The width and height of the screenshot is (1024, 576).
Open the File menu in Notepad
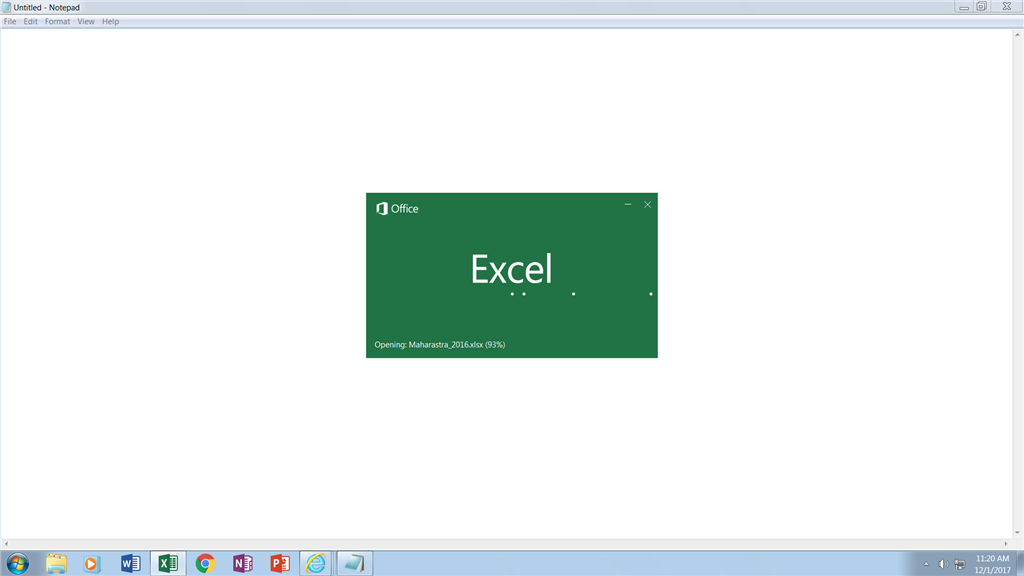tap(10, 22)
